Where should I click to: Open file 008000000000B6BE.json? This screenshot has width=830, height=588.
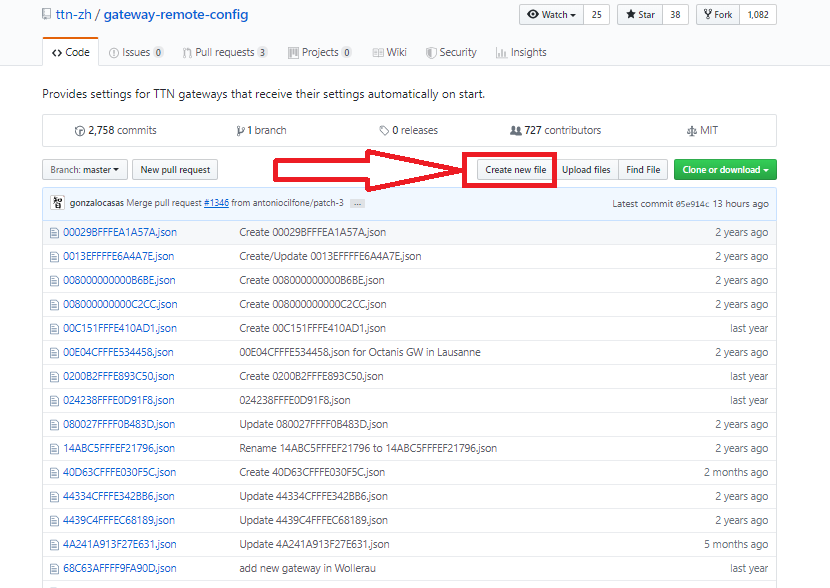click(x=119, y=280)
